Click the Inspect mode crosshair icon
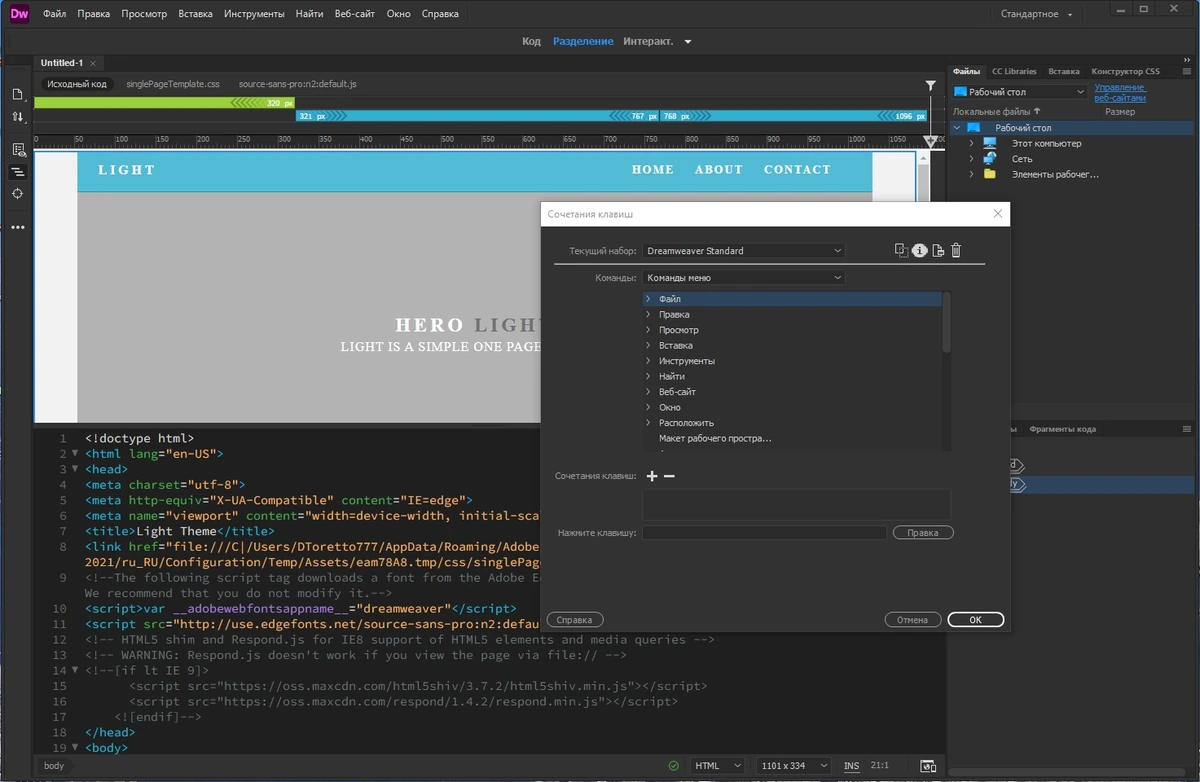Image resolution: width=1200 pixels, height=782 pixels. coord(18,193)
